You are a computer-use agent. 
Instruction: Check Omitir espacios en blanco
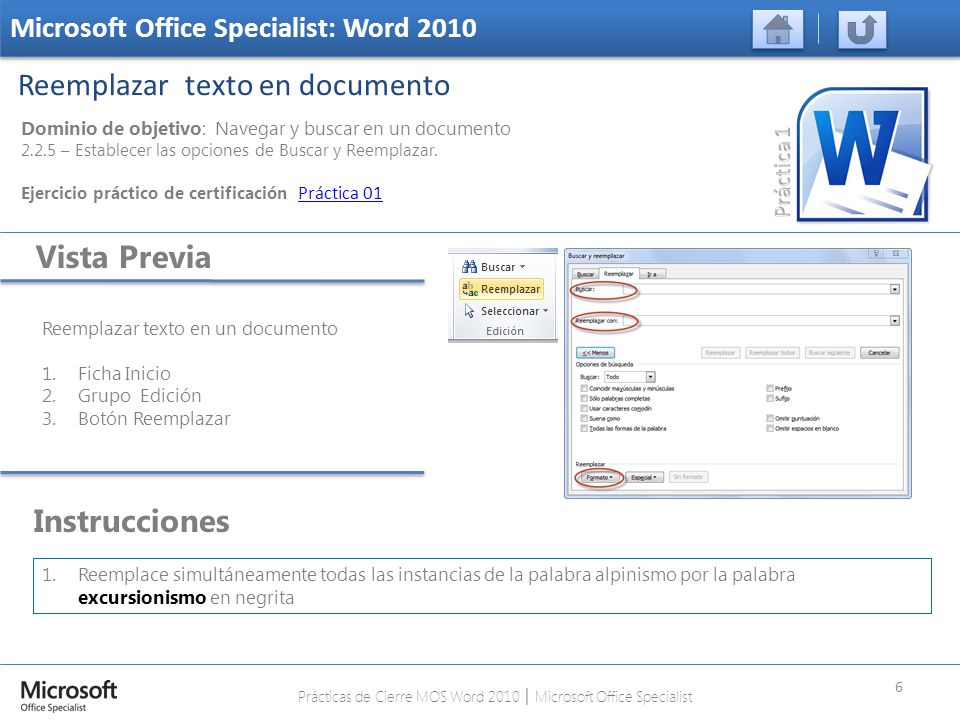point(770,429)
